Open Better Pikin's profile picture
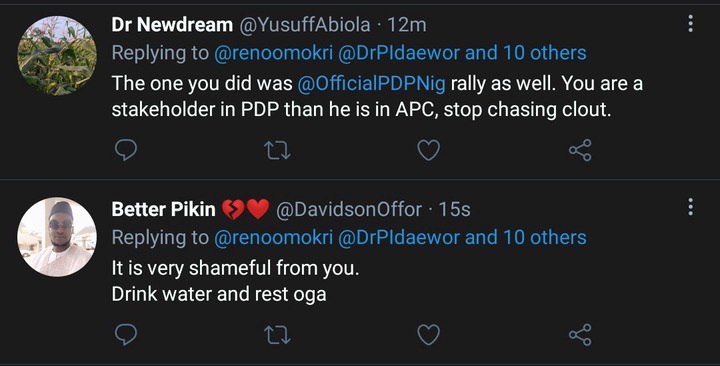 tap(57, 237)
